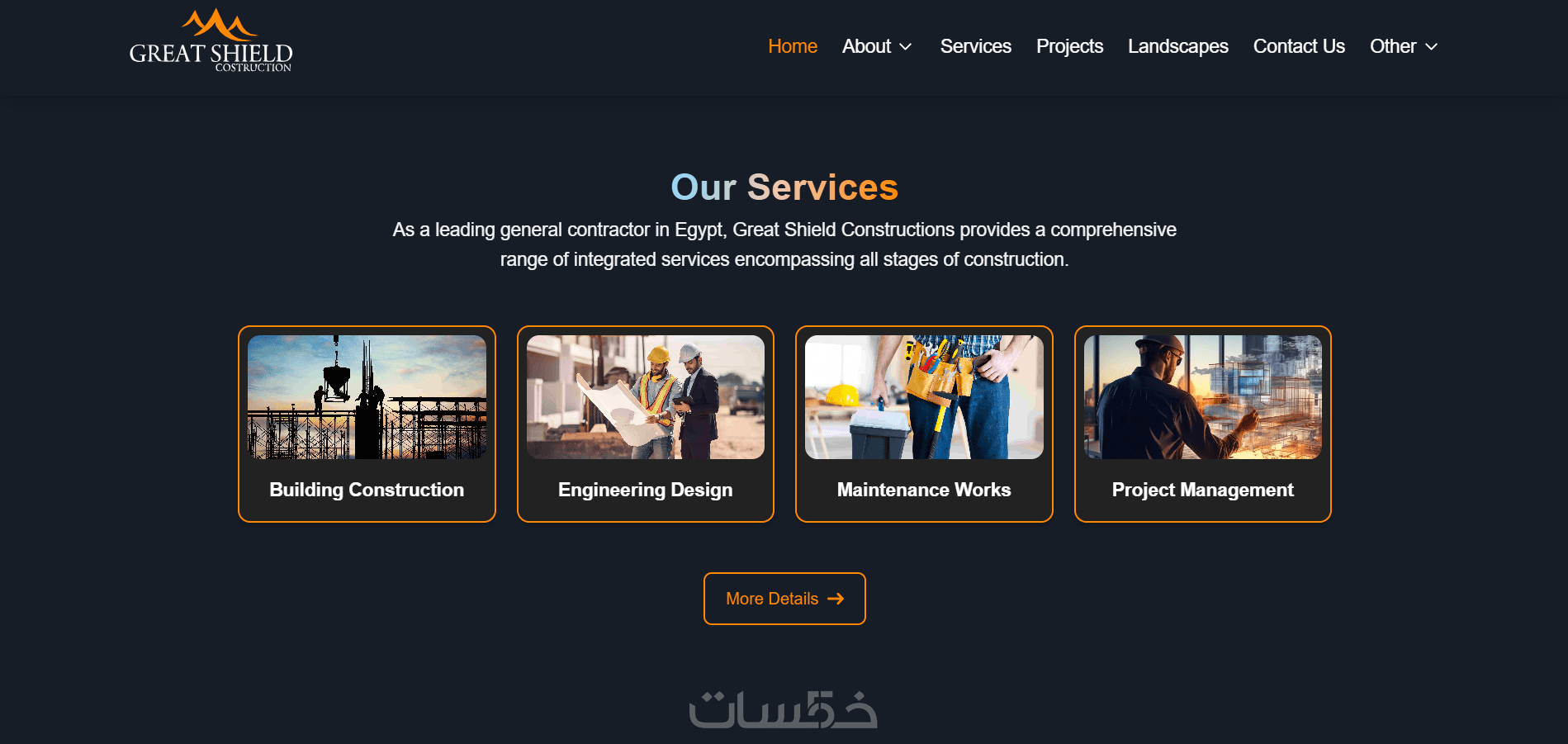The image size is (1568, 744).
Task: Go to the Home navigation link
Action: pos(793,46)
